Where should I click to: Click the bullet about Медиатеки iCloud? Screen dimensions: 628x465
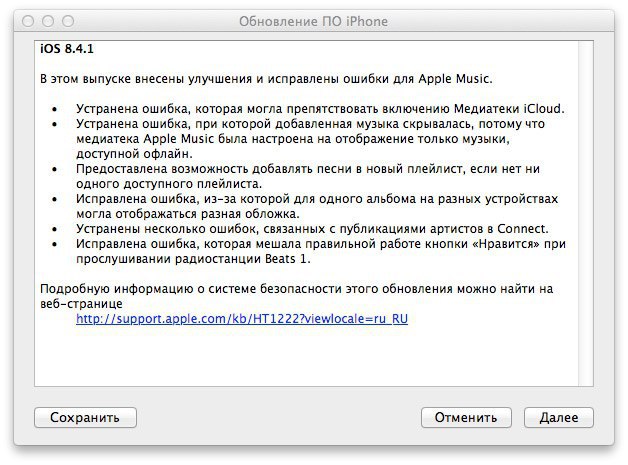click(x=320, y=108)
